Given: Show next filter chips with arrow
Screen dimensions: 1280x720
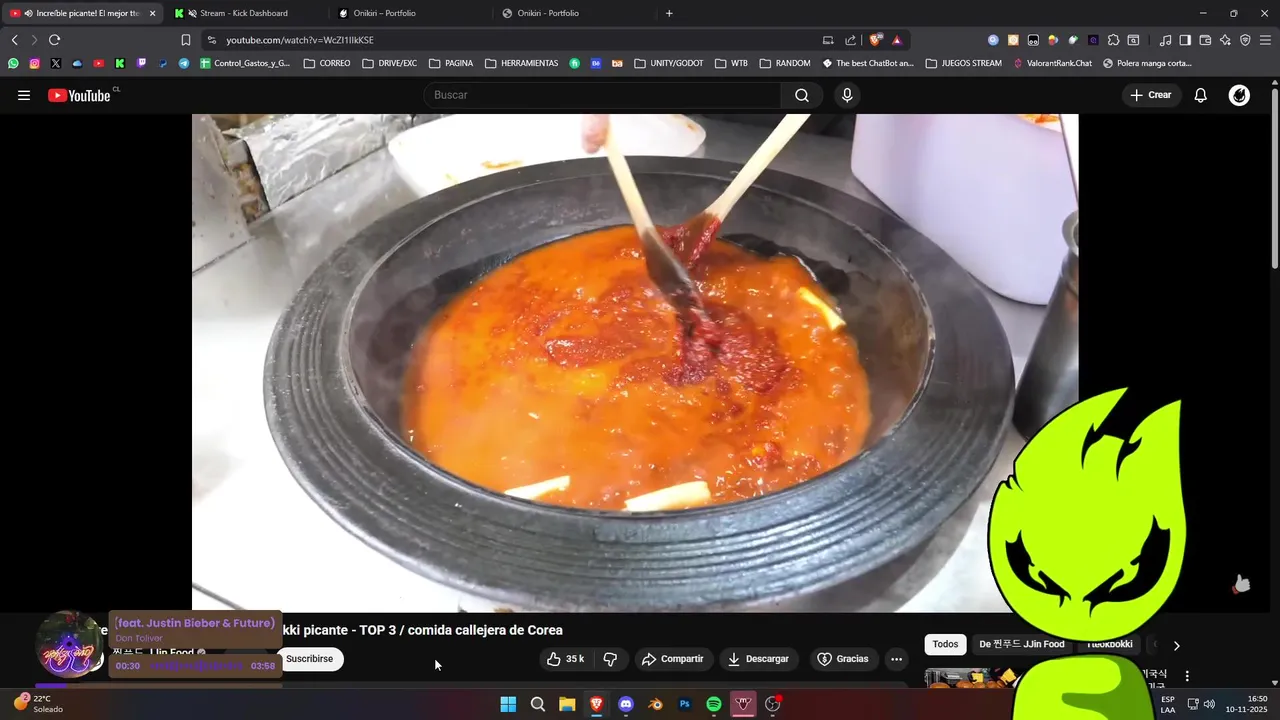Looking at the screenshot, I should pyautogui.click(x=1176, y=646).
